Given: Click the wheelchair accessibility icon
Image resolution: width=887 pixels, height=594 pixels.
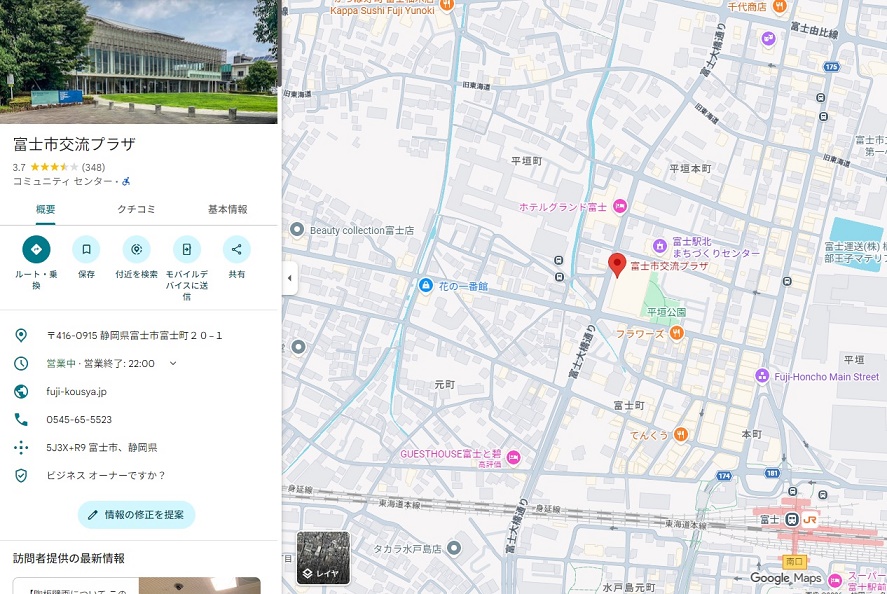Looking at the screenshot, I should coord(126,182).
